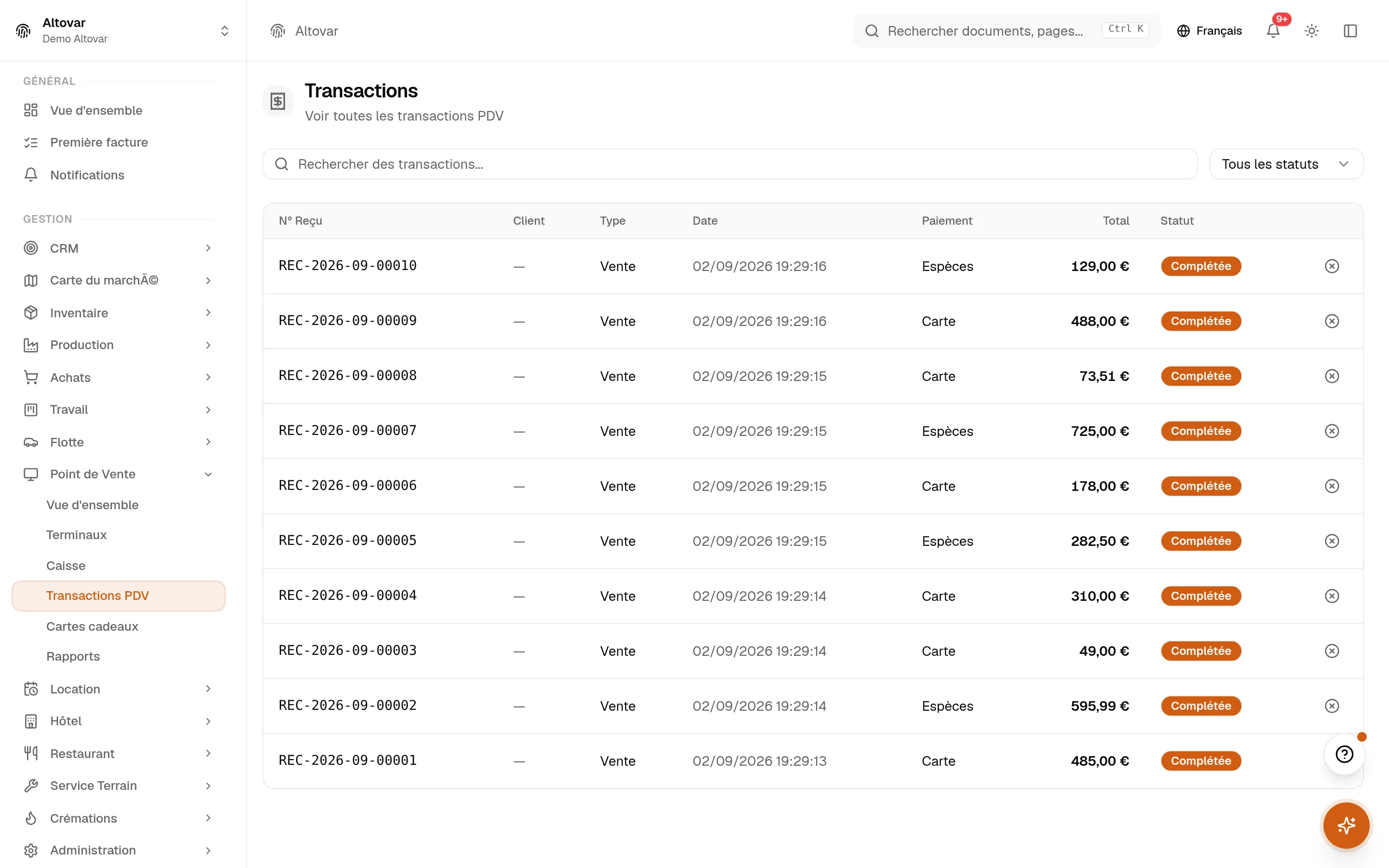1389x868 pixels.
Task: Click the global Rechercher documents search box
Action: [x=1006, y=31]
